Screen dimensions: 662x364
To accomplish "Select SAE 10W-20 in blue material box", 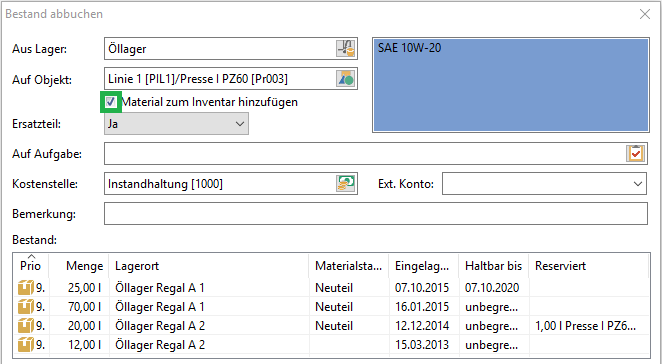I will pyautogui.click(x=409, y=48).
